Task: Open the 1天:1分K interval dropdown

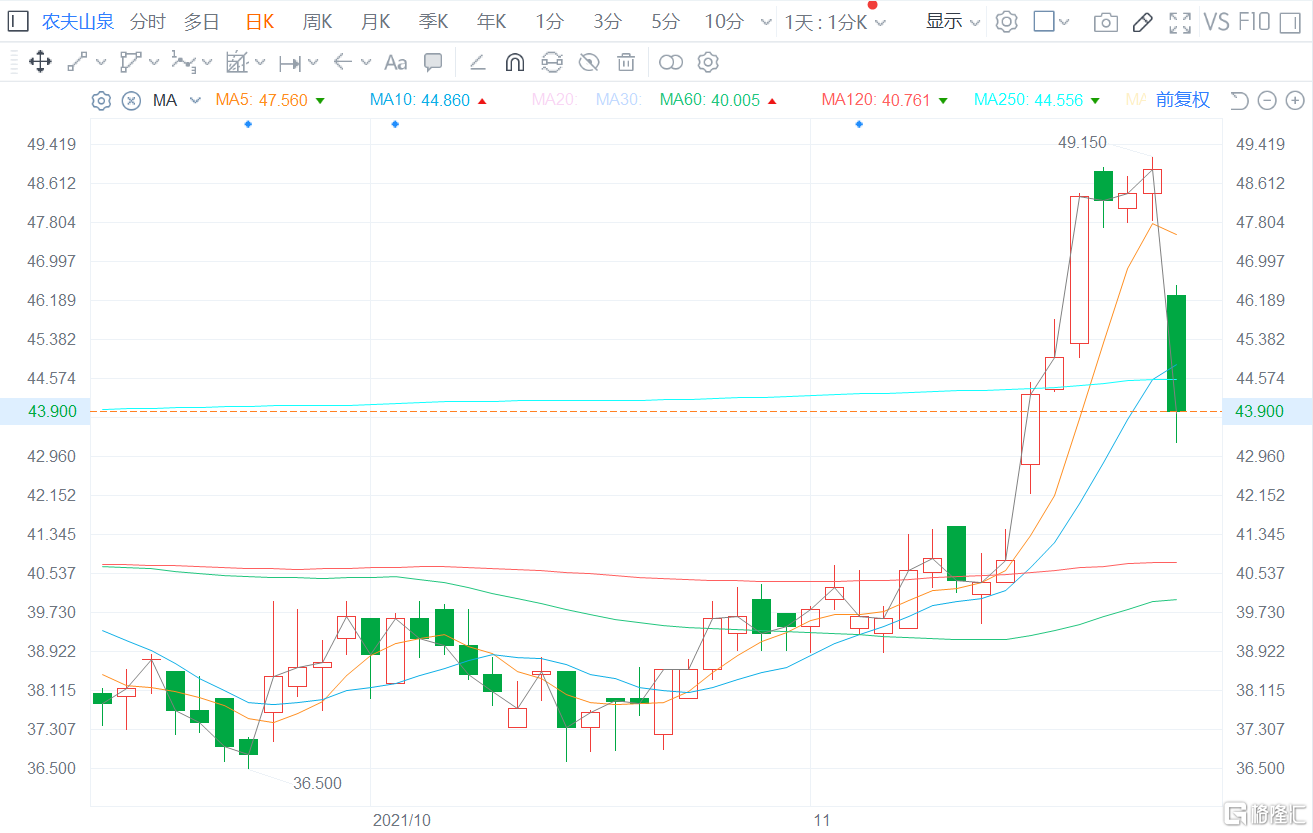Action: pyautogui.click(x=835, y=22)
